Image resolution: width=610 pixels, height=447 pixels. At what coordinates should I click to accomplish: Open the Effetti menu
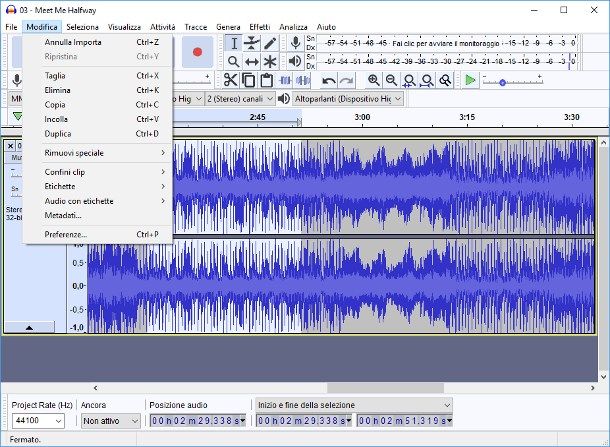[260, 27]
